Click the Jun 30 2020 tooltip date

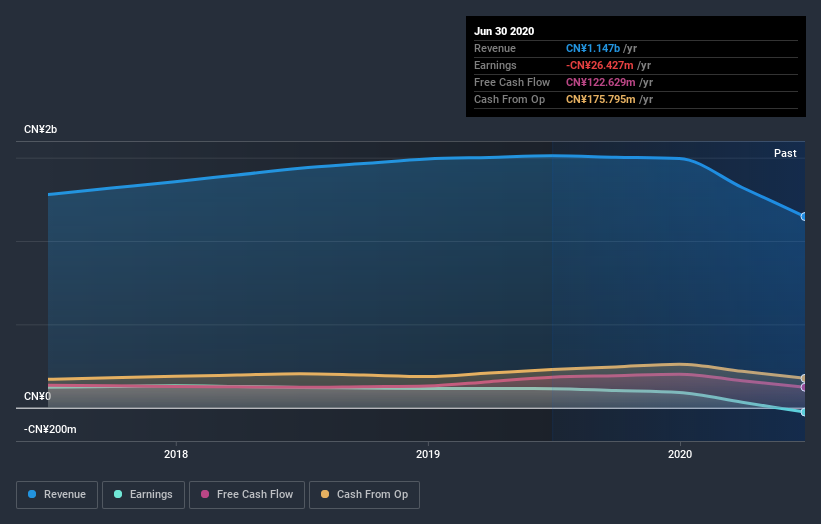(504, 31)
